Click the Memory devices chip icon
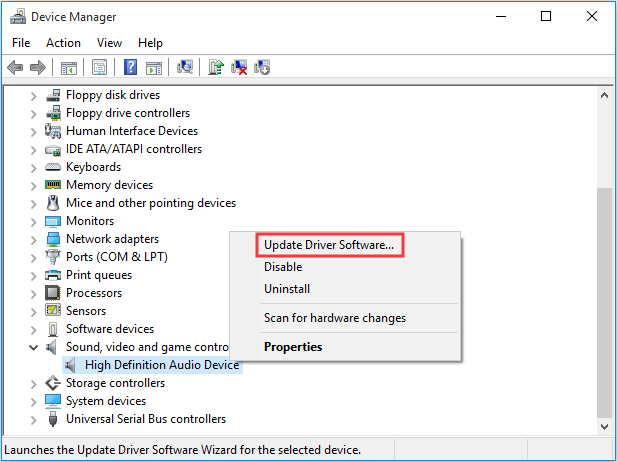The height and width of the screenshot is (462, 617). 53,185
